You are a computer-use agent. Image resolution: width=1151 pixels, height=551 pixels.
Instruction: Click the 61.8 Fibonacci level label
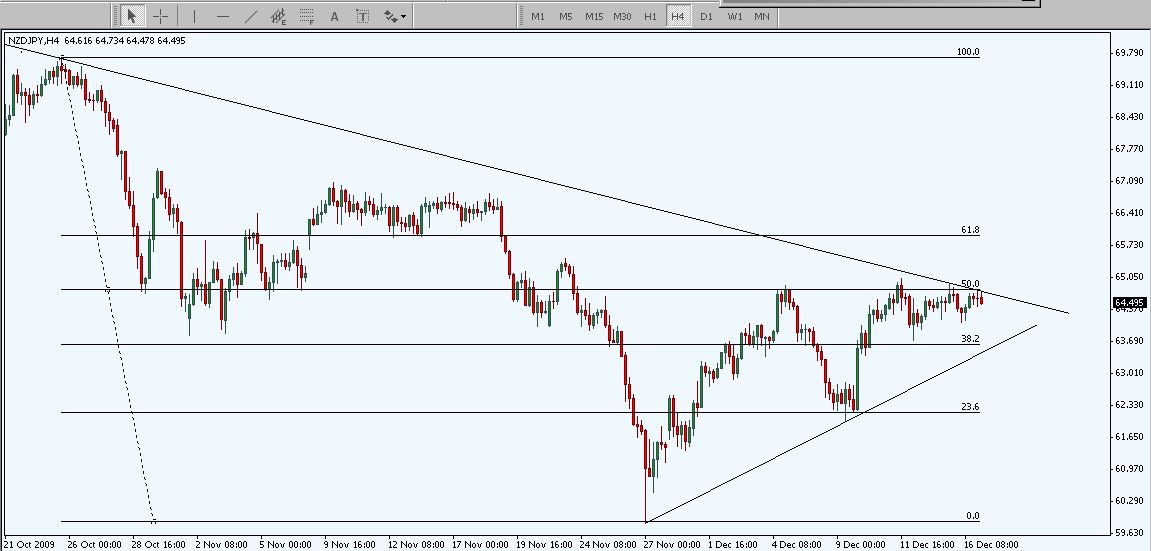point(969,230)
